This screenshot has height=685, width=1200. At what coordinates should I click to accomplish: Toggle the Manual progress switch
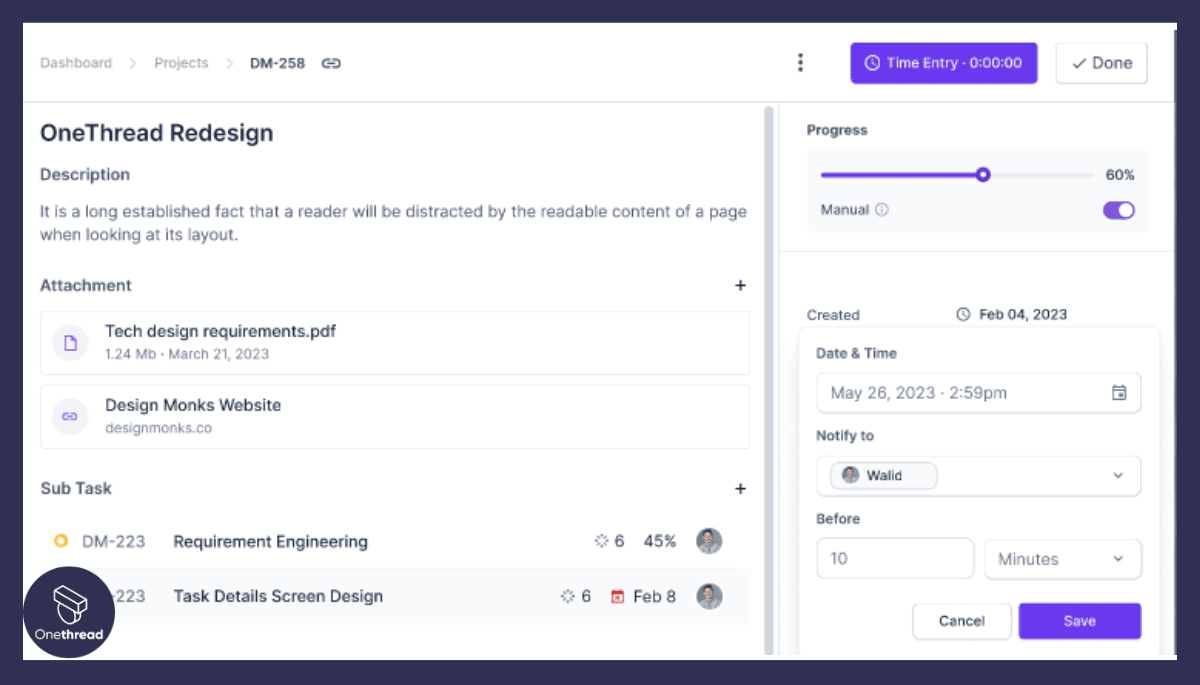click(x=1118, y=210)
